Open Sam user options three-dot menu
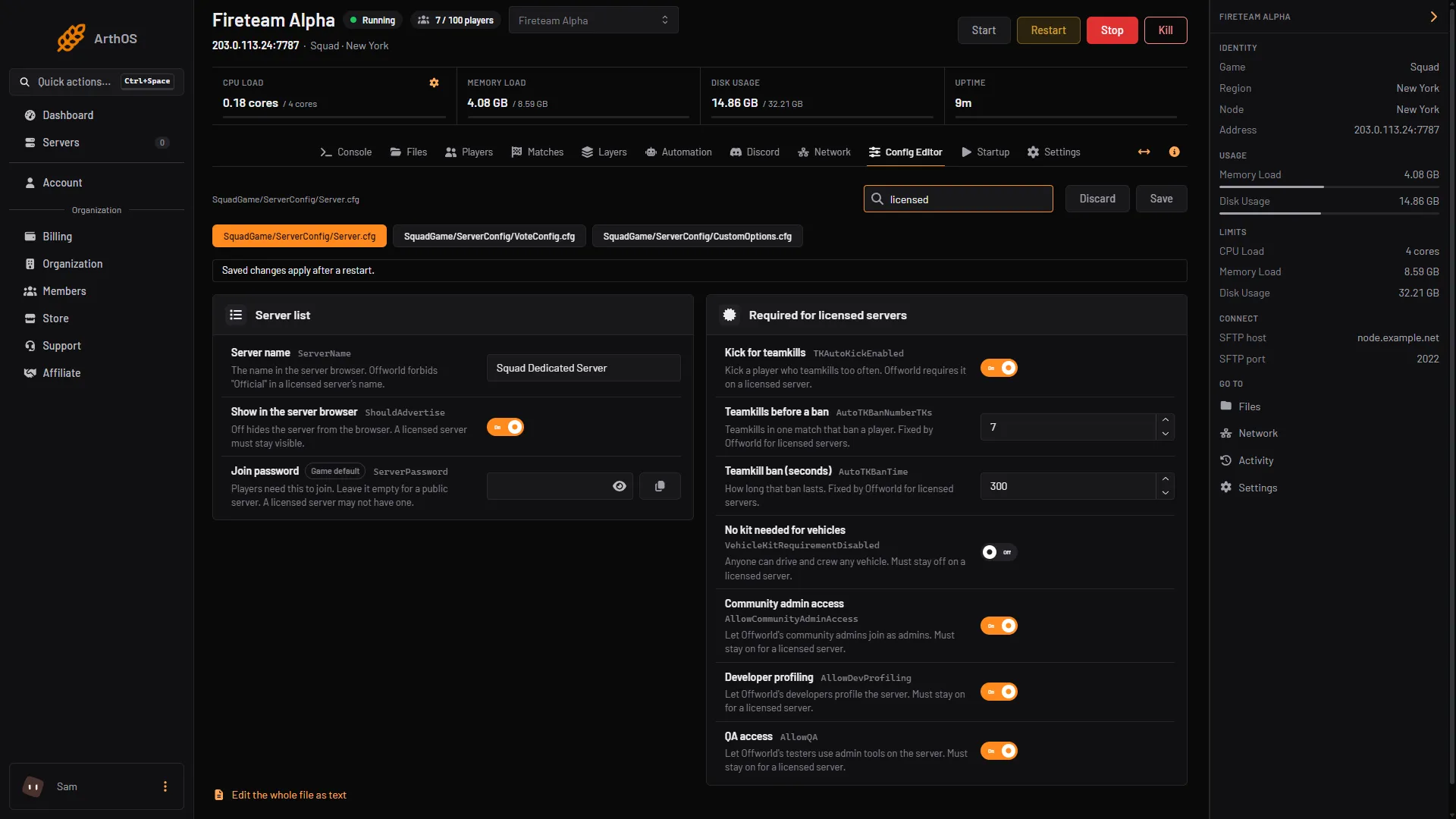 165,786
